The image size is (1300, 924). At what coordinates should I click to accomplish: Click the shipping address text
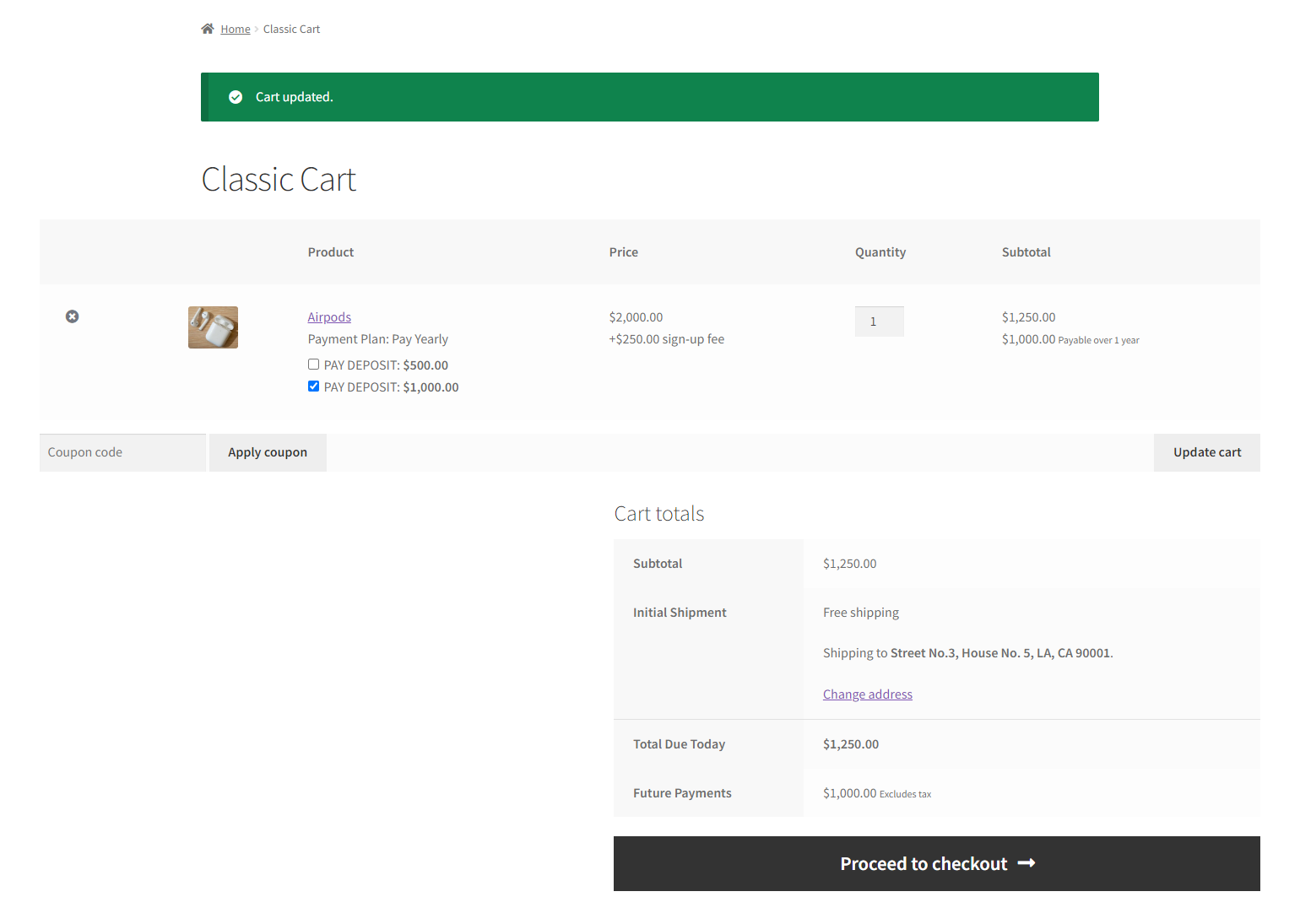[x=968, y=653]
